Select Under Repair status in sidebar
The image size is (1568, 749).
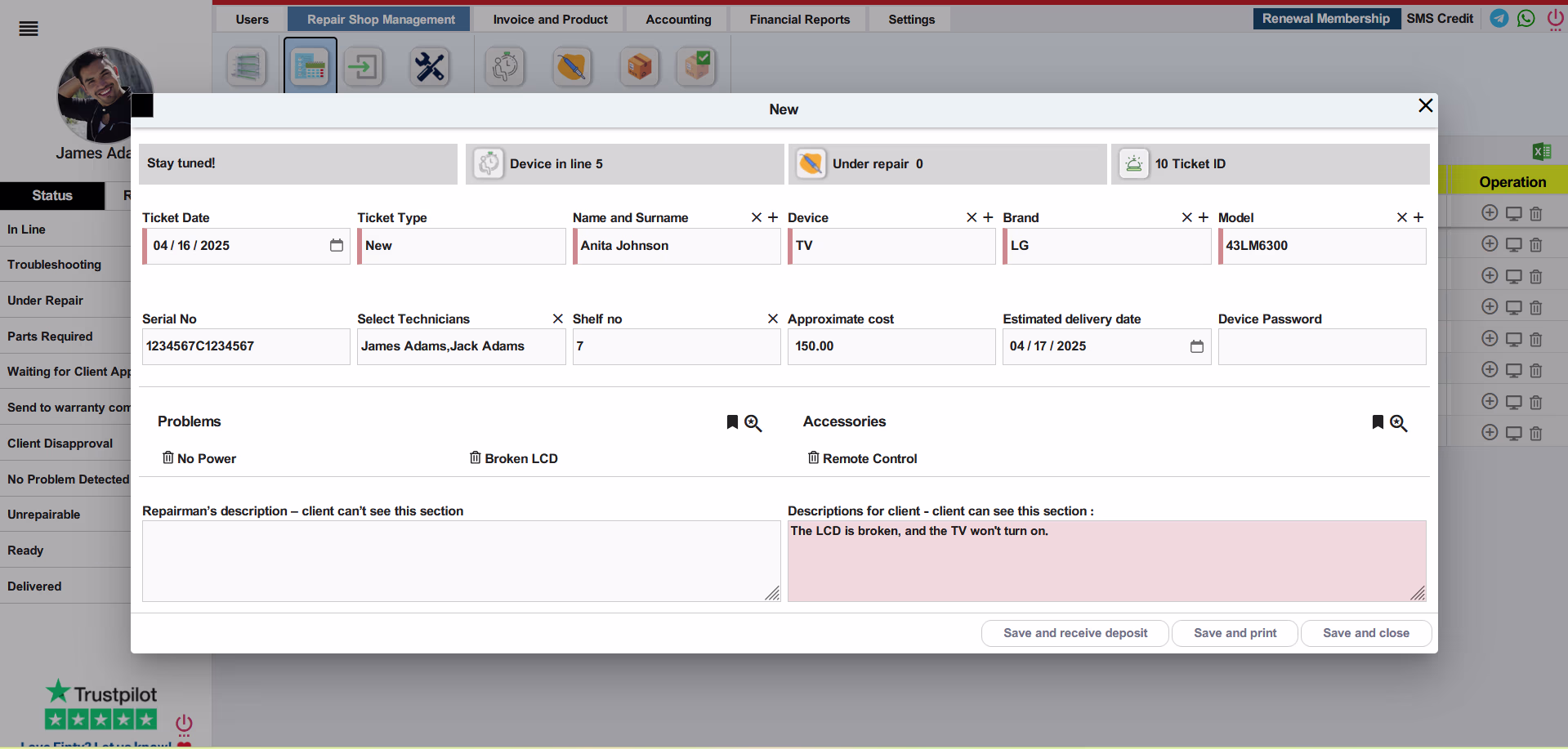[65, 301]
